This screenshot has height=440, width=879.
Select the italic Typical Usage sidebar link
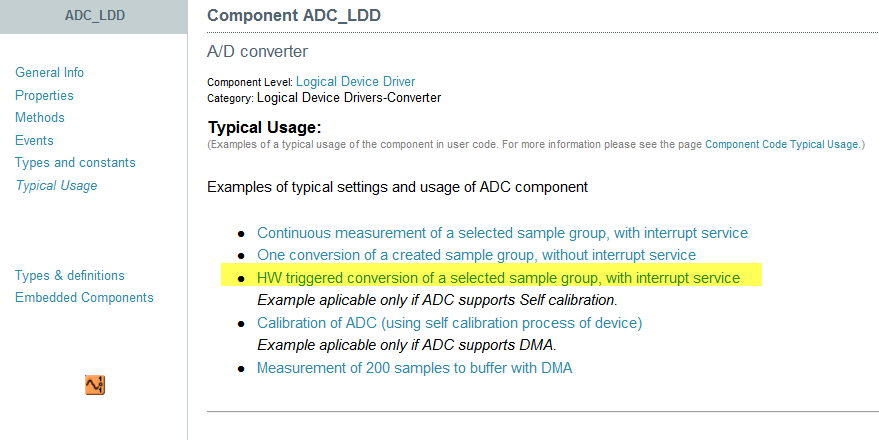56,186
